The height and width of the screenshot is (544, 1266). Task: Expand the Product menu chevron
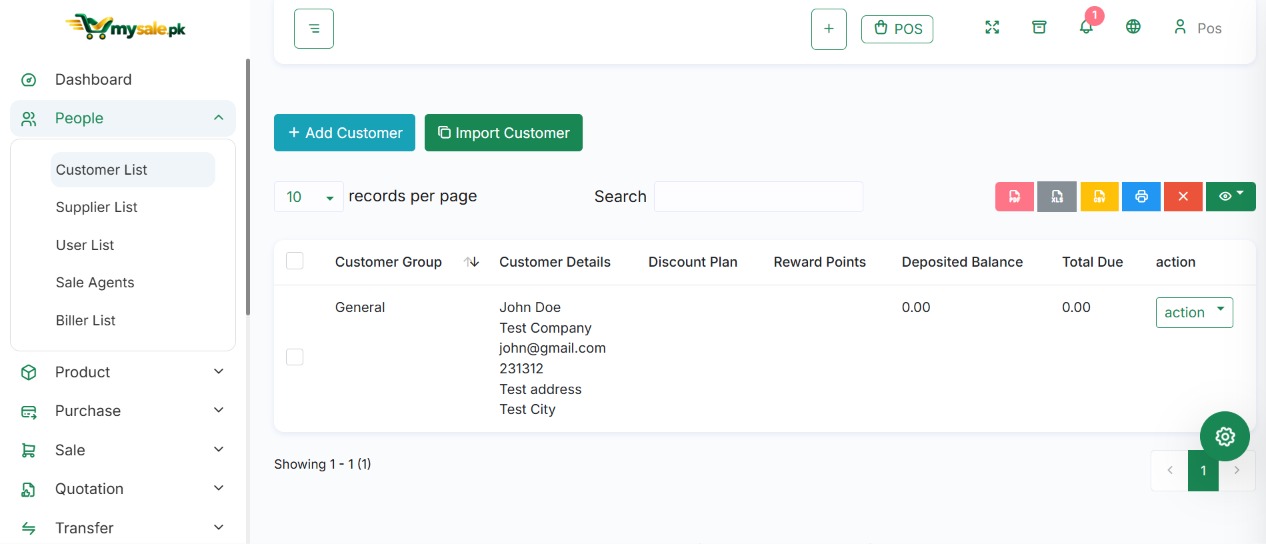point(218,372)
